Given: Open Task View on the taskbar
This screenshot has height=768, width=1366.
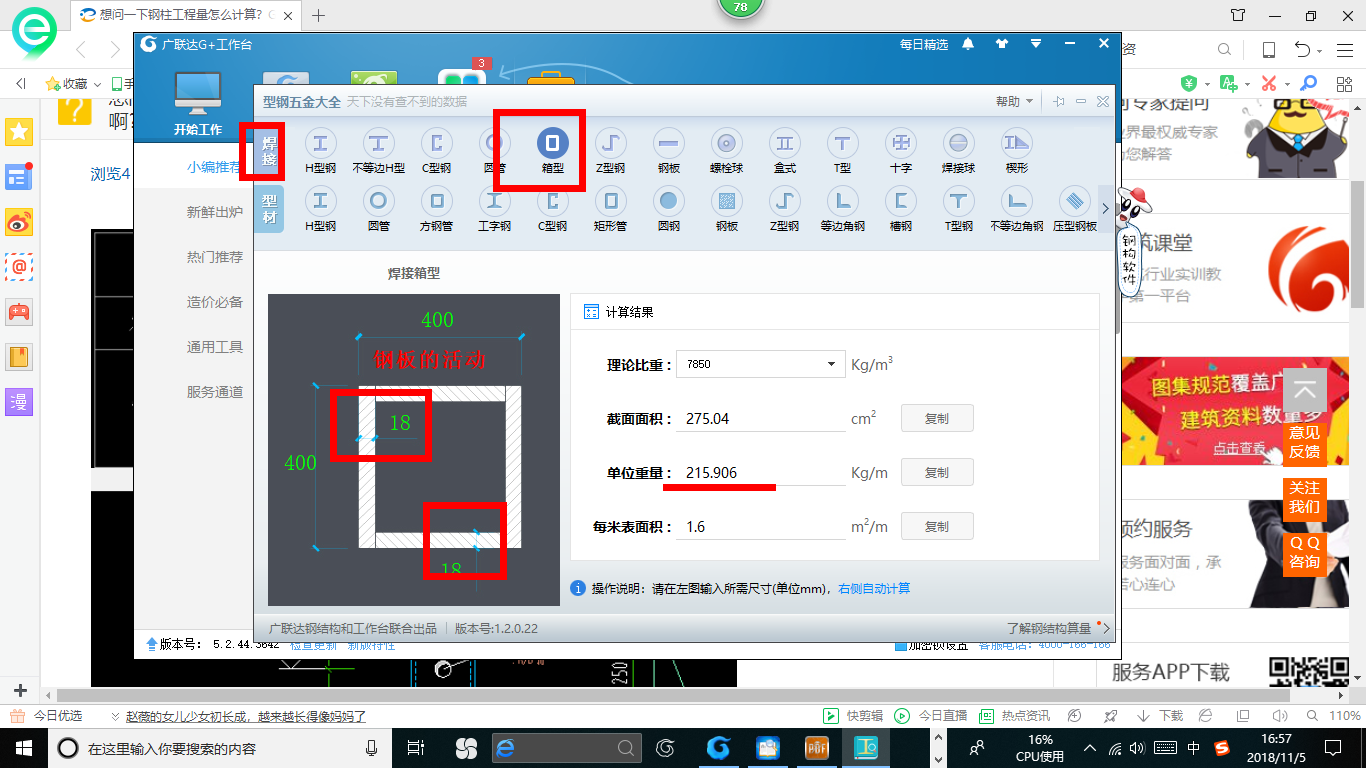Looking at the screenshot, I should [x=416, y=748].
